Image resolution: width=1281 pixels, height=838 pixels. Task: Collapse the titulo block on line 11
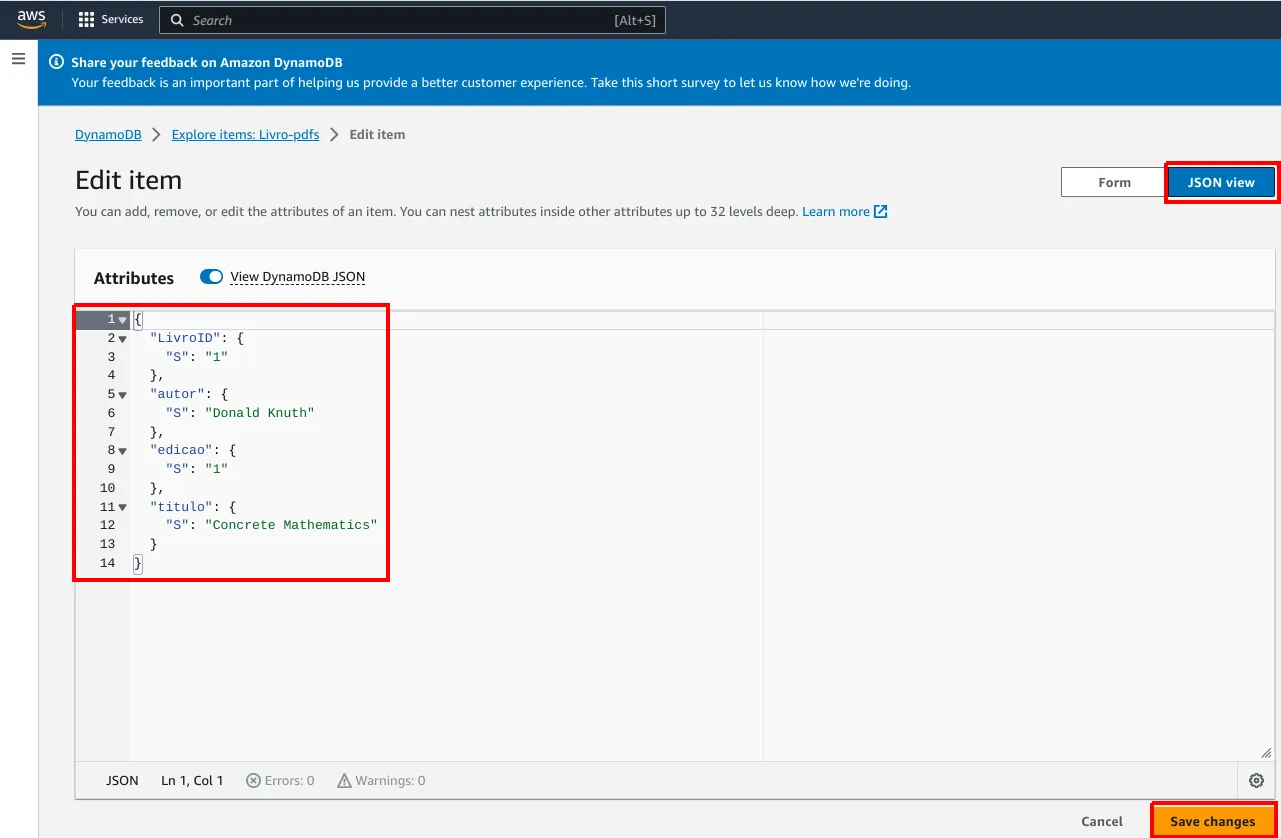pos(123,507)
